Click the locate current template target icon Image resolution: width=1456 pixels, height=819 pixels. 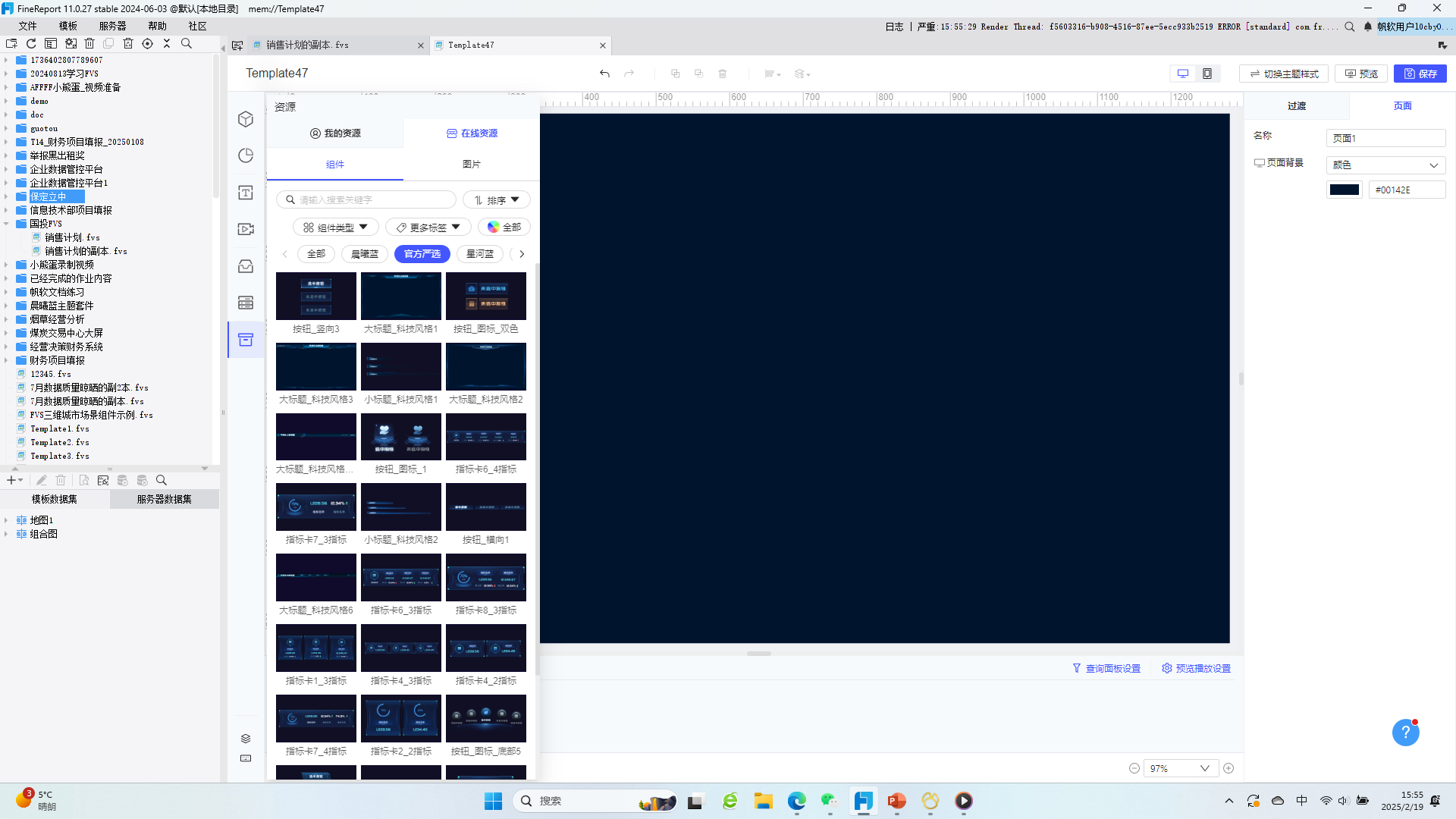(x=148, y=43)
